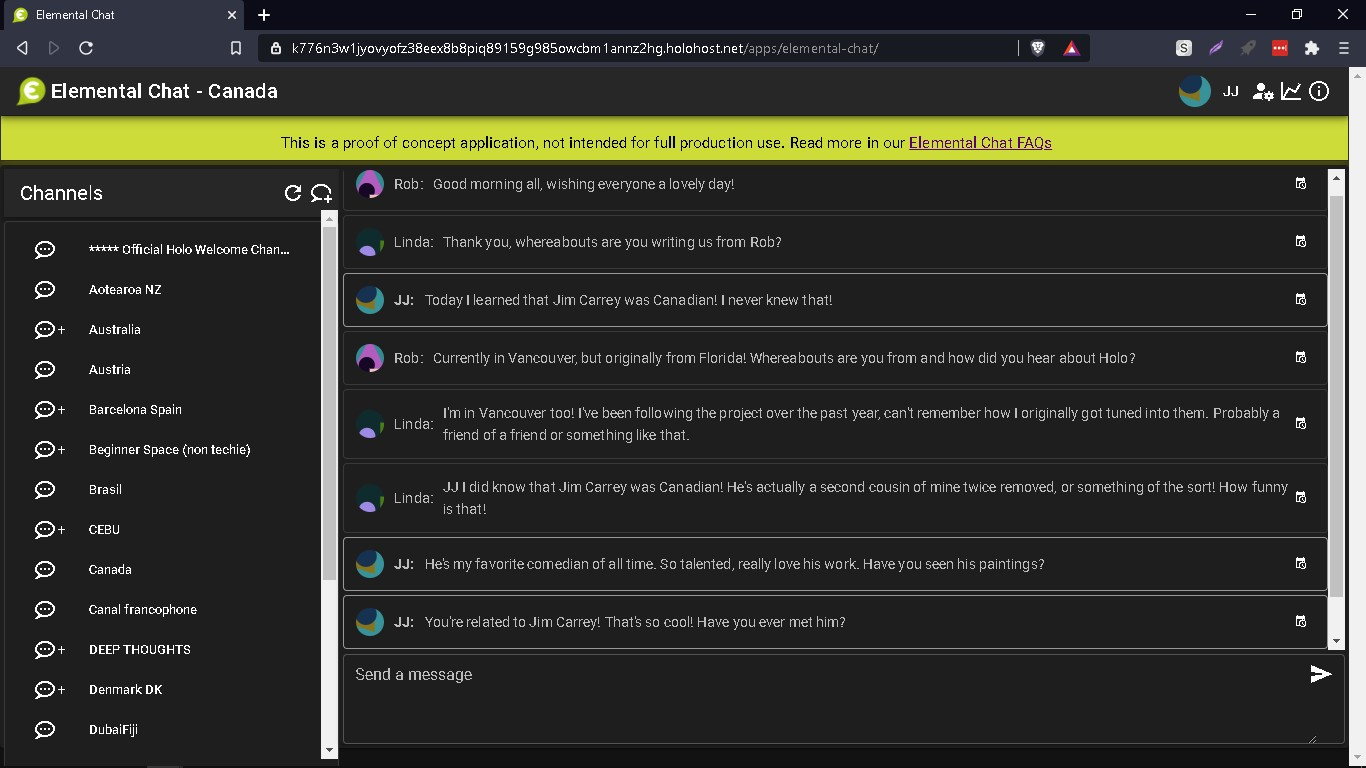Open browser extensions puzzle menu
This screenshot has height=768, width=1366.
coord(1313,47)
